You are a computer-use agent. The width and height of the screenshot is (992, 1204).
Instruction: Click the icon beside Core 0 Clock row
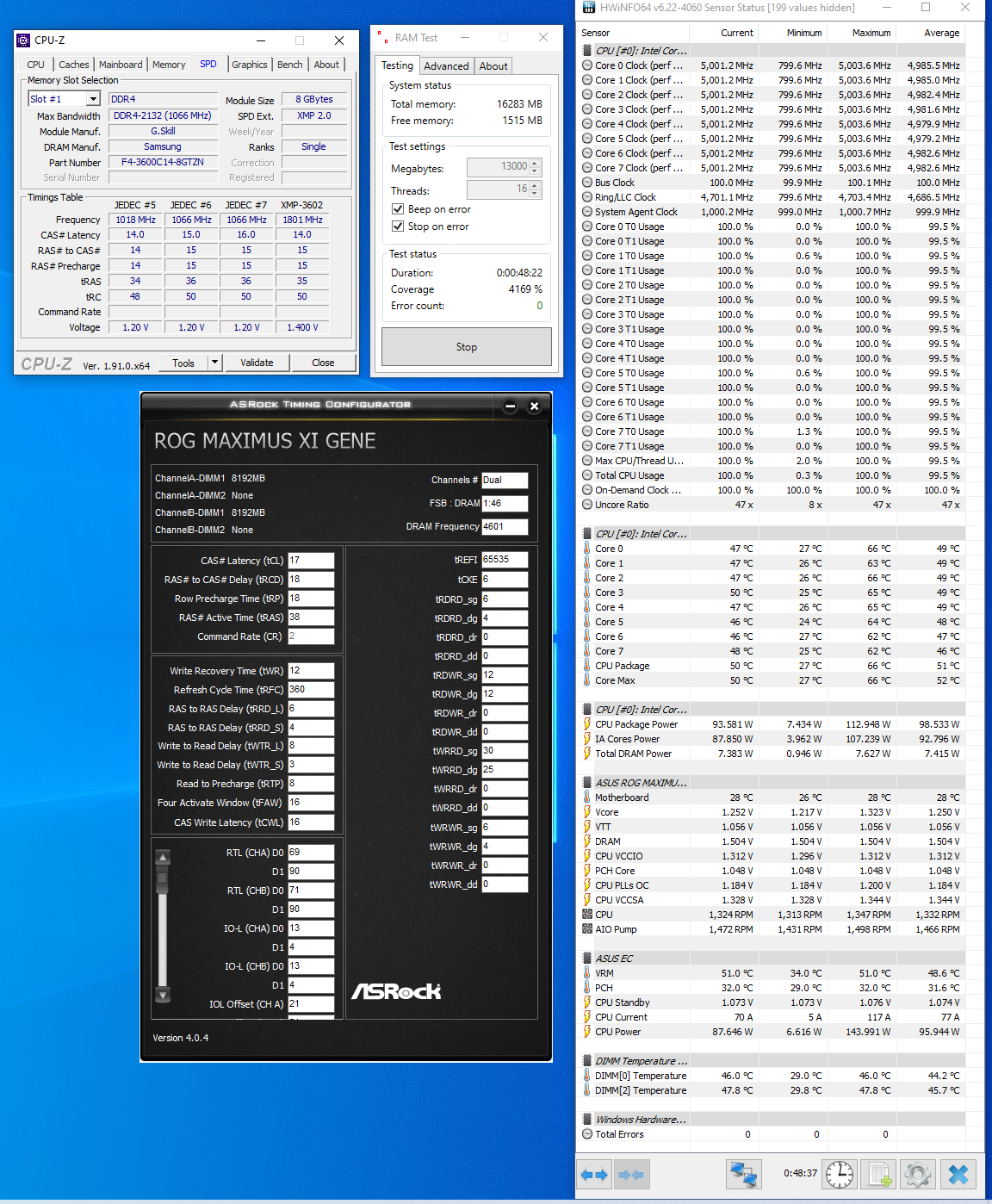pos(587,65)
